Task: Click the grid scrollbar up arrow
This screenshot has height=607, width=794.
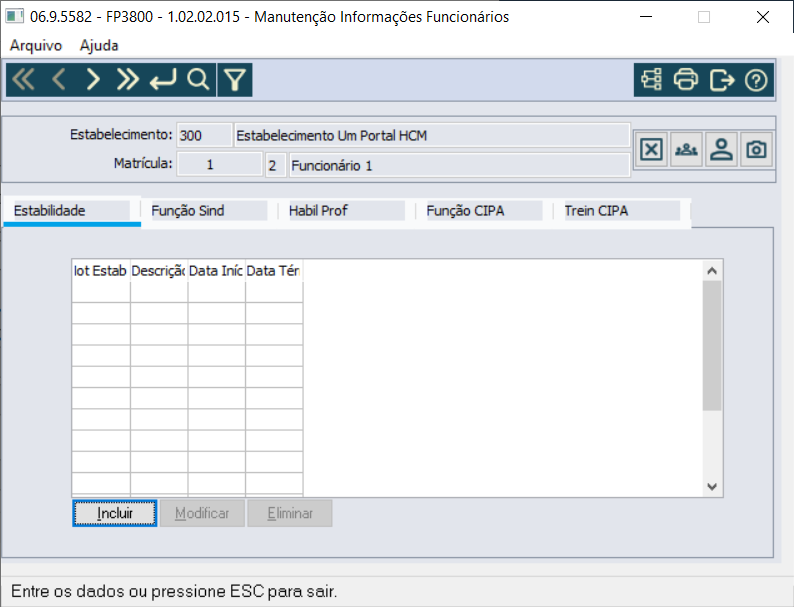Action: [x=712, y=271]
